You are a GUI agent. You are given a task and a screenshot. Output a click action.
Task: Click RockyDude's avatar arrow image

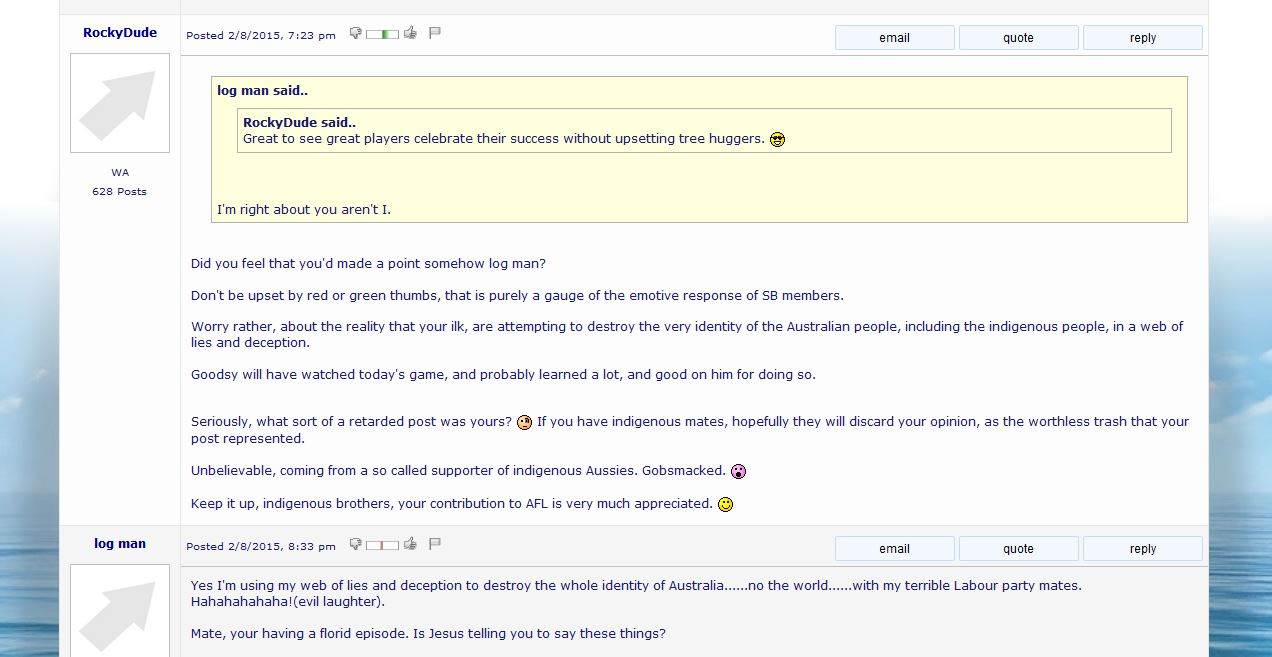point(120,103)
